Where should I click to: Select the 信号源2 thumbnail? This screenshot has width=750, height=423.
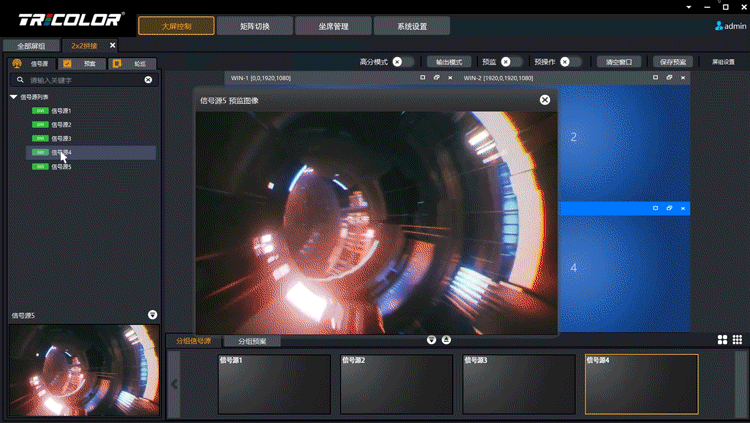397,384
